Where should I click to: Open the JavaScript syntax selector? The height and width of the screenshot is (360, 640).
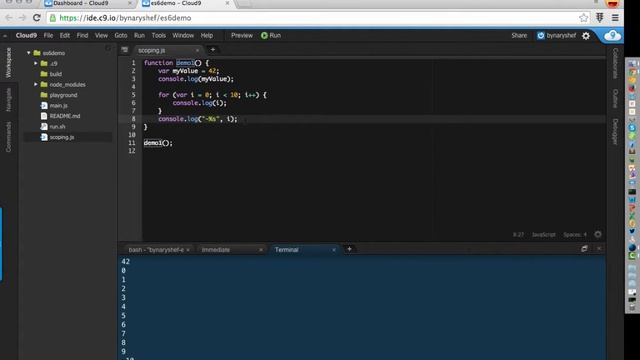click(544, 235)
